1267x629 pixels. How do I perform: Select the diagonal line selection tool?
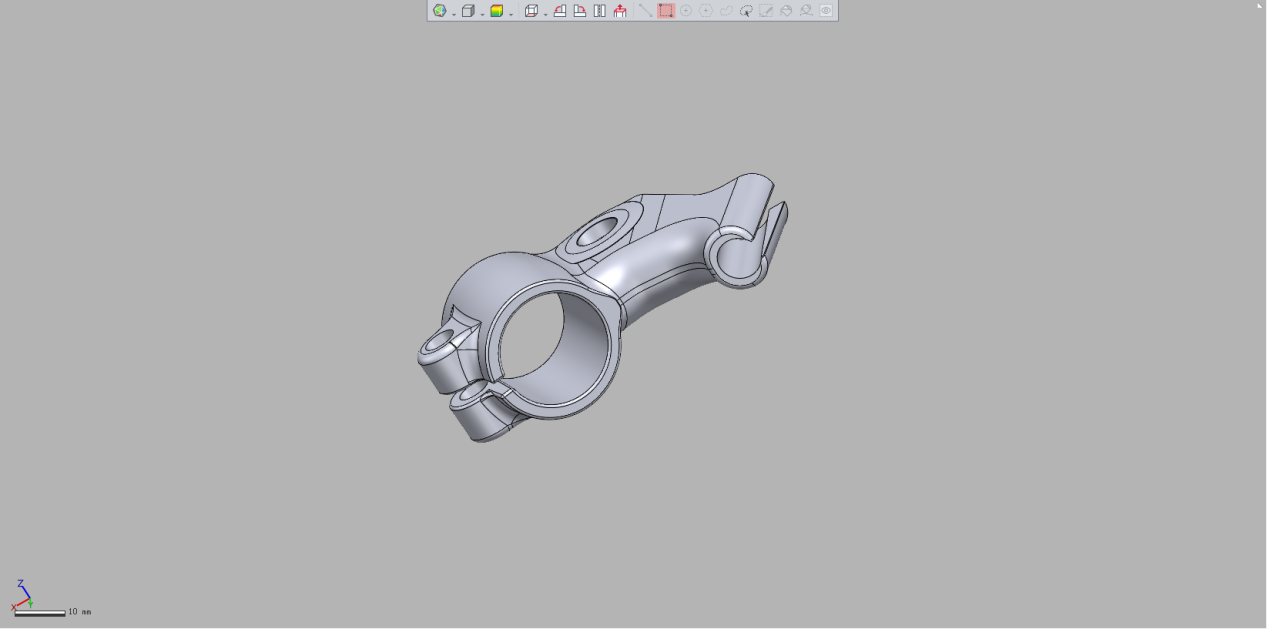click(646, 11)
